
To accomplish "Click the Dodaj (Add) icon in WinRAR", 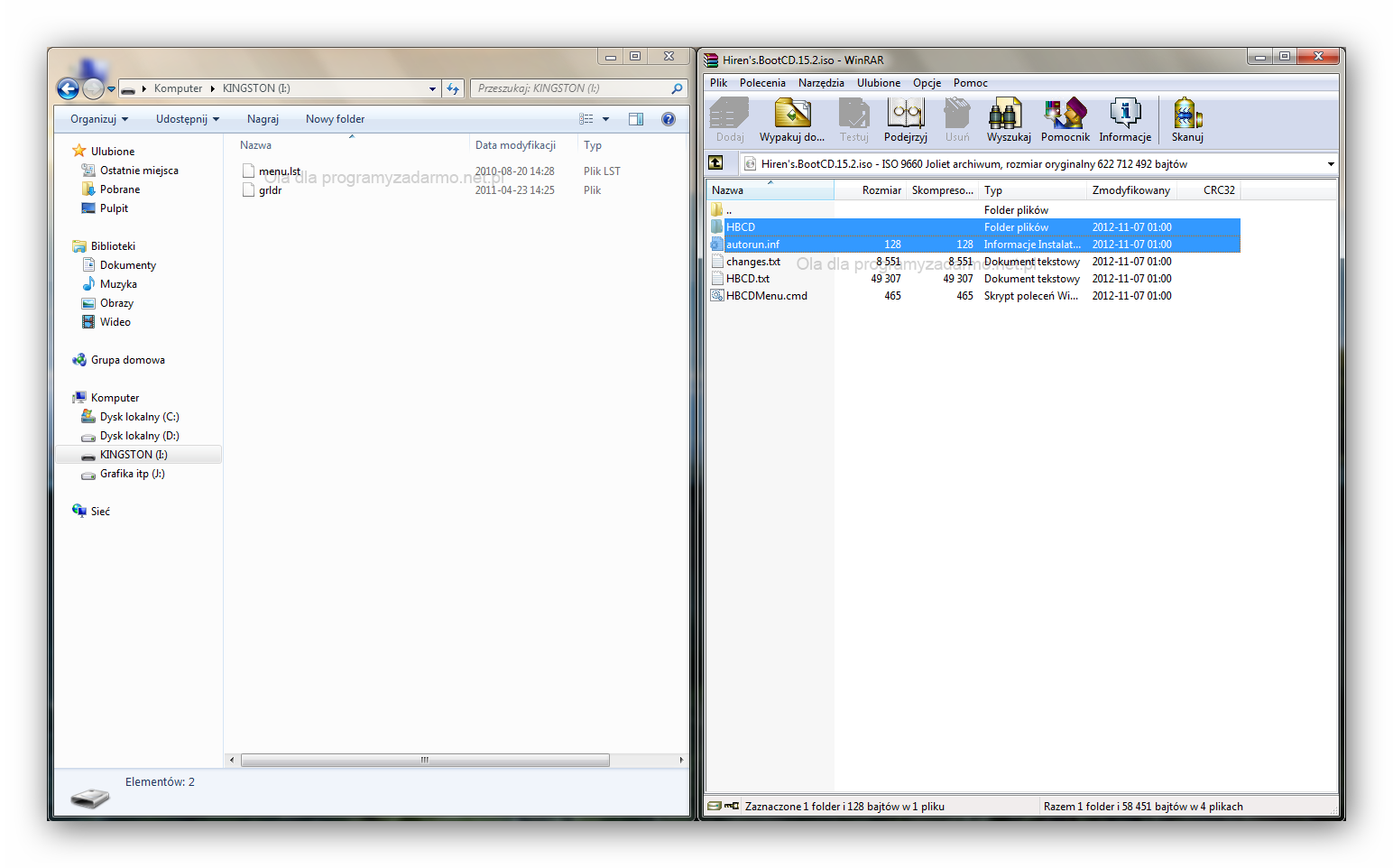I will coord(730,120).
